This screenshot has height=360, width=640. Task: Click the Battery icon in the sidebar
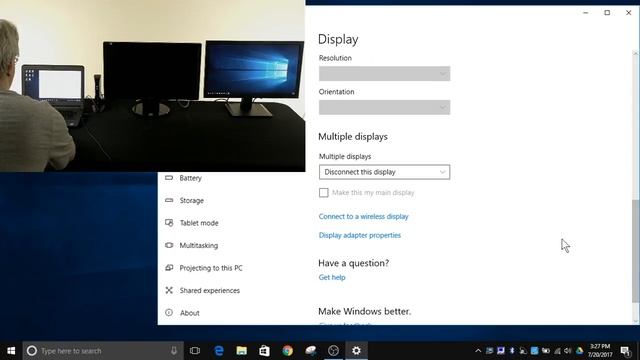pyautogui.click(x=169, y=178)
